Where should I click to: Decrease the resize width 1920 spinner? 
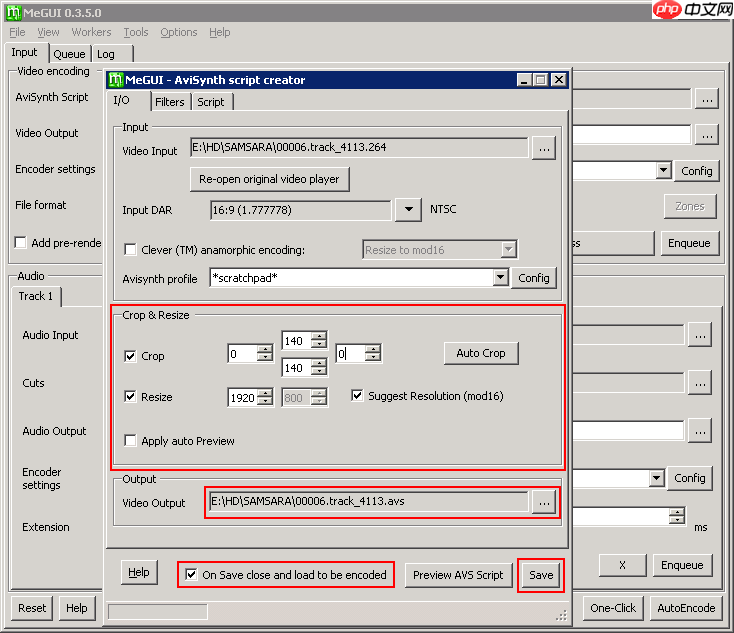click(265, 402)
